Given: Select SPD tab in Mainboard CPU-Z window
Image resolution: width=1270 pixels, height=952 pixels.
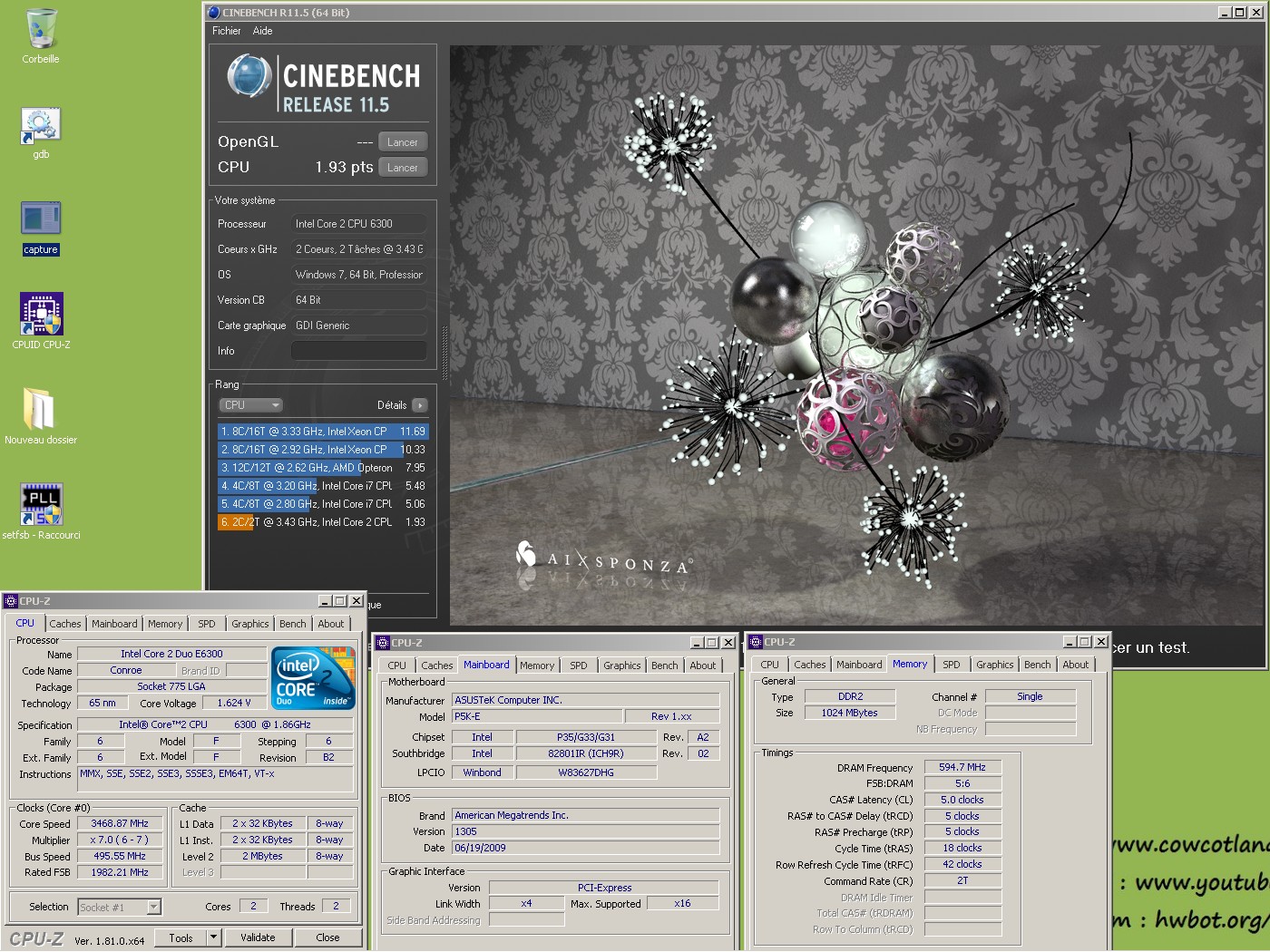Looking at the screenshot, I should click(x=579, y=665).
